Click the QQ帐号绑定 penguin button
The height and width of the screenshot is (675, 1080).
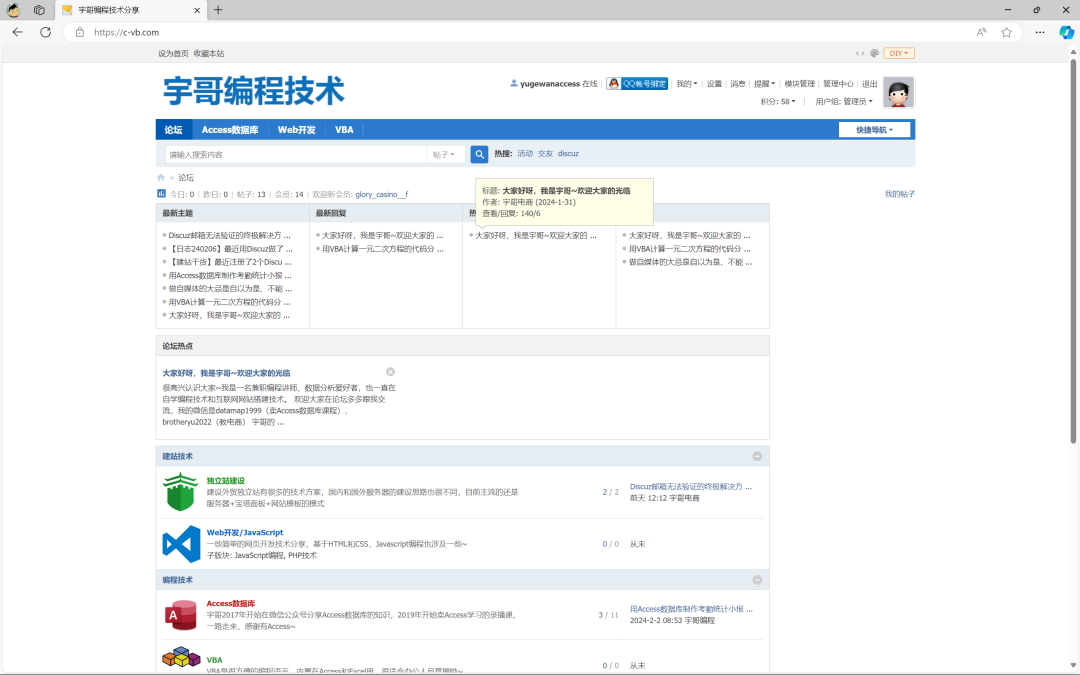coord(637,84)
